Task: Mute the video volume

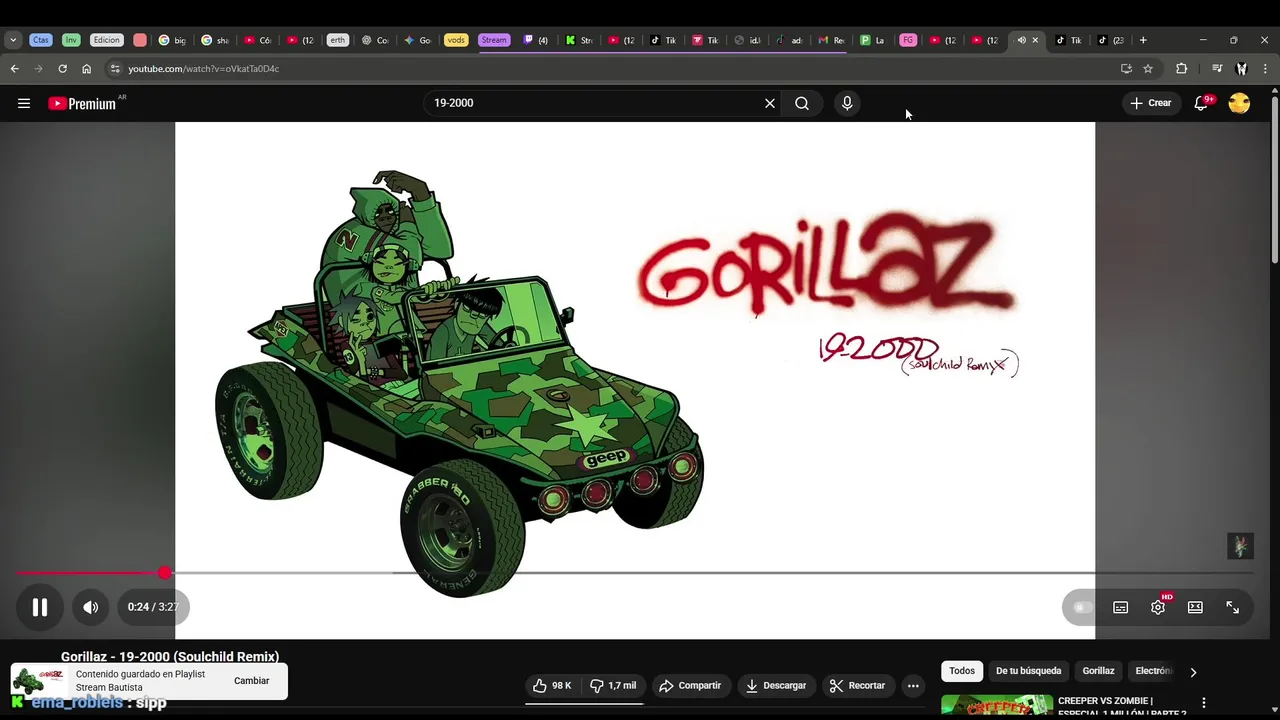Action: point(91,607)
